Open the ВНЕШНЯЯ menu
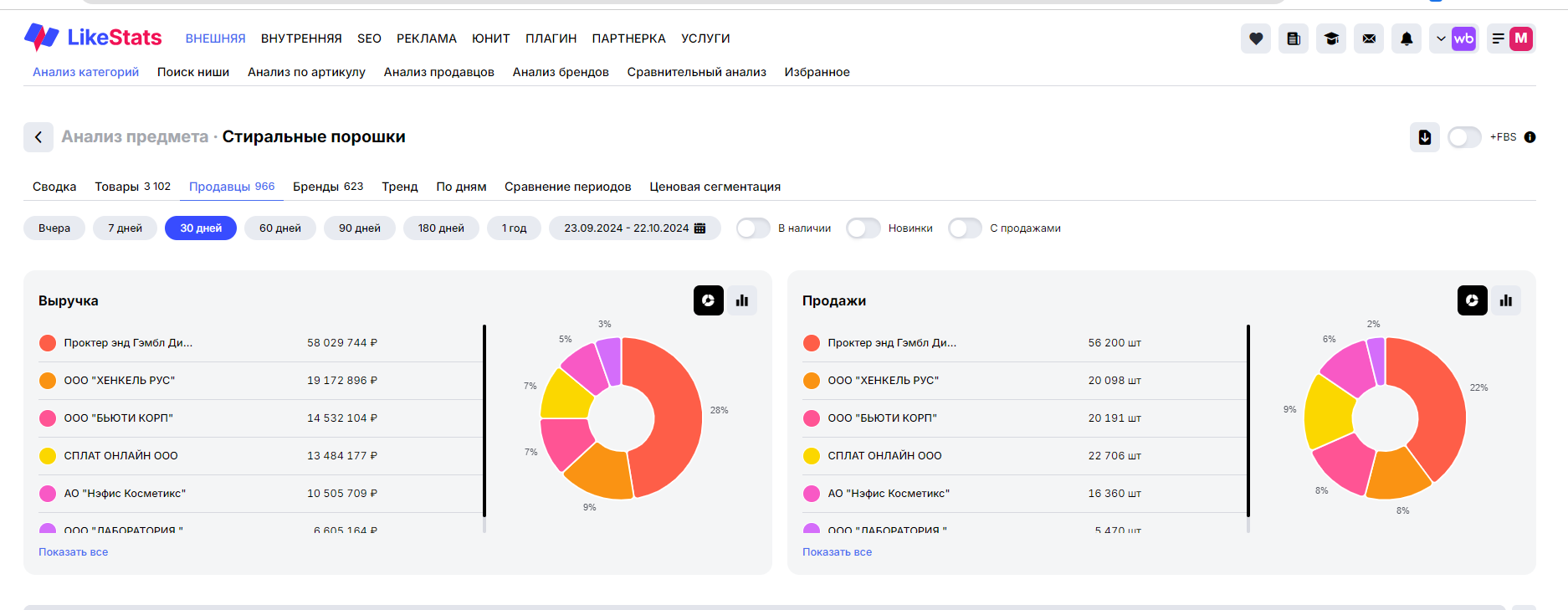1568x610 pixels. tap(216, 38)
